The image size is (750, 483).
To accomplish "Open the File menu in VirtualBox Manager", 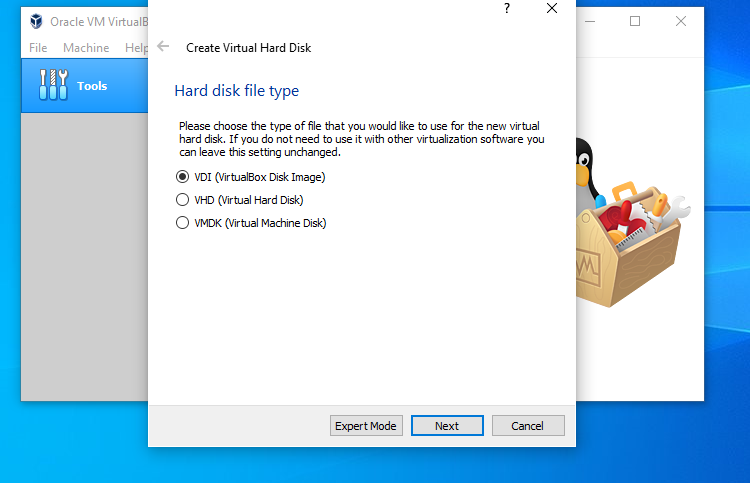I will [38, 48].
